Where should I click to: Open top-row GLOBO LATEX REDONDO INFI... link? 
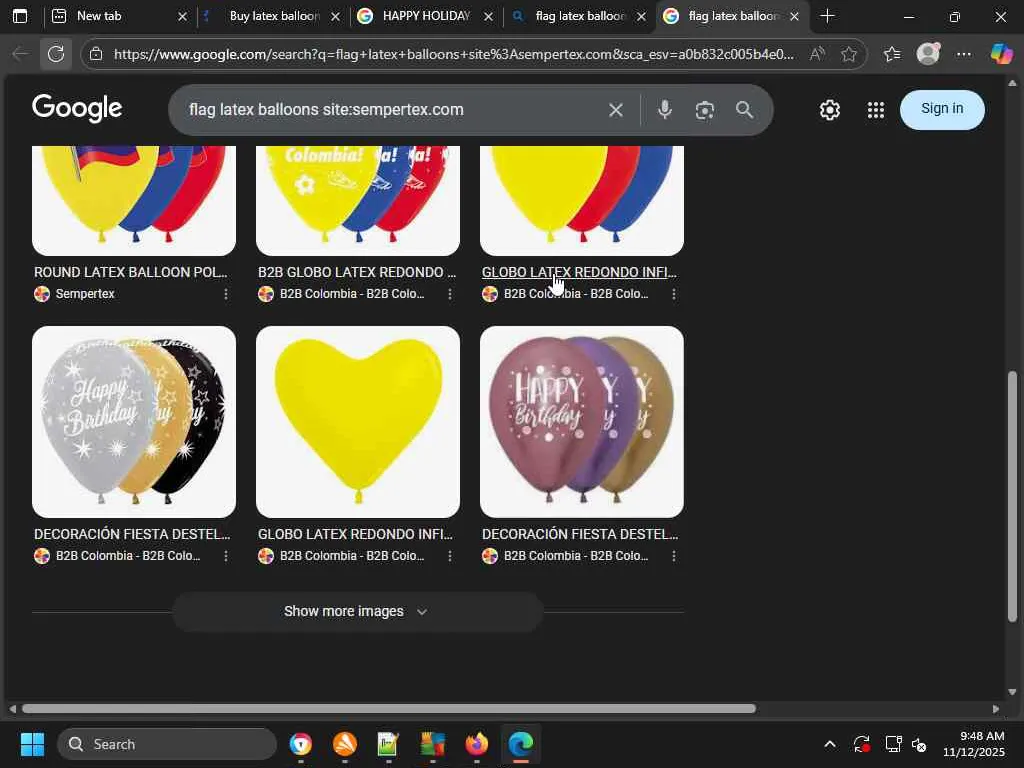click(579, 272)
